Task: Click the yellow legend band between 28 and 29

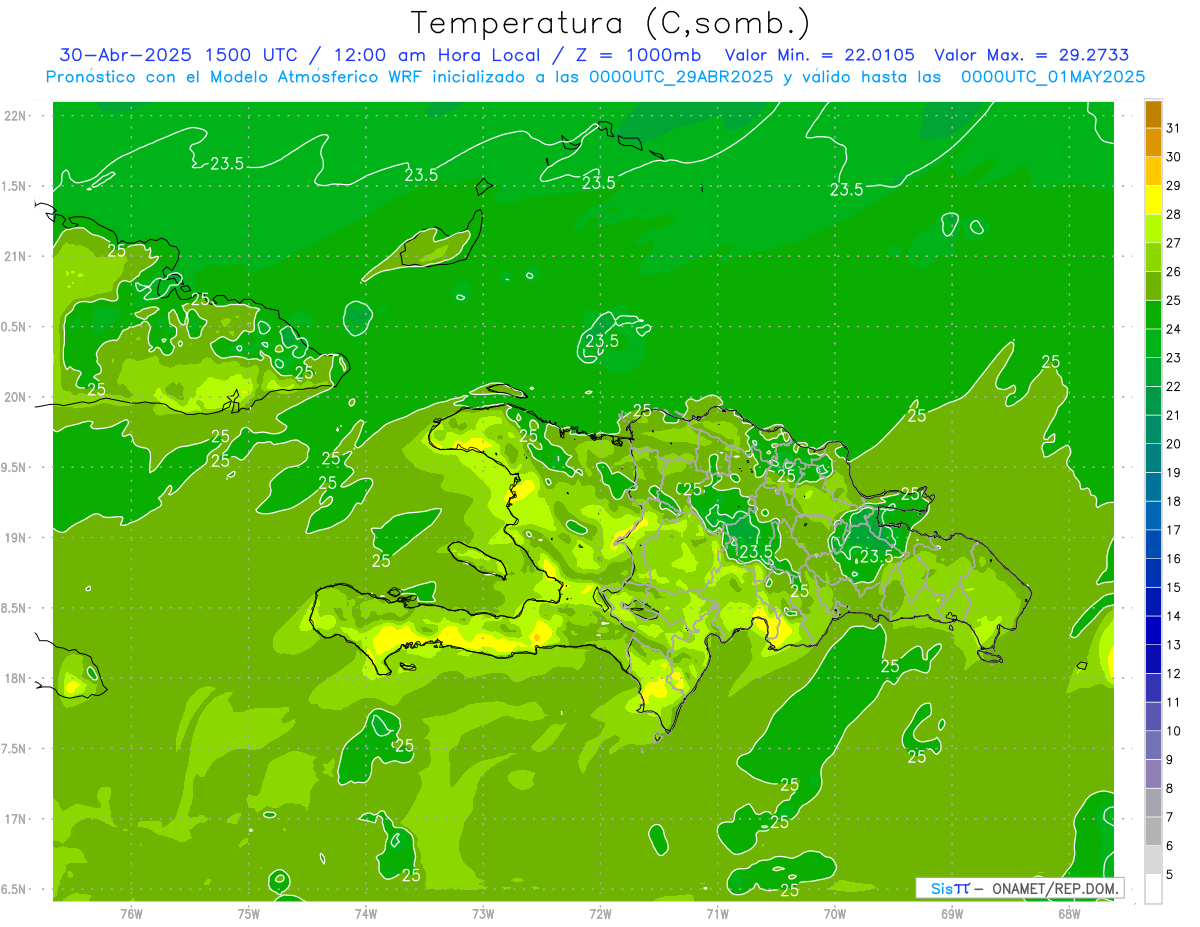Action: pos(1153,200)
